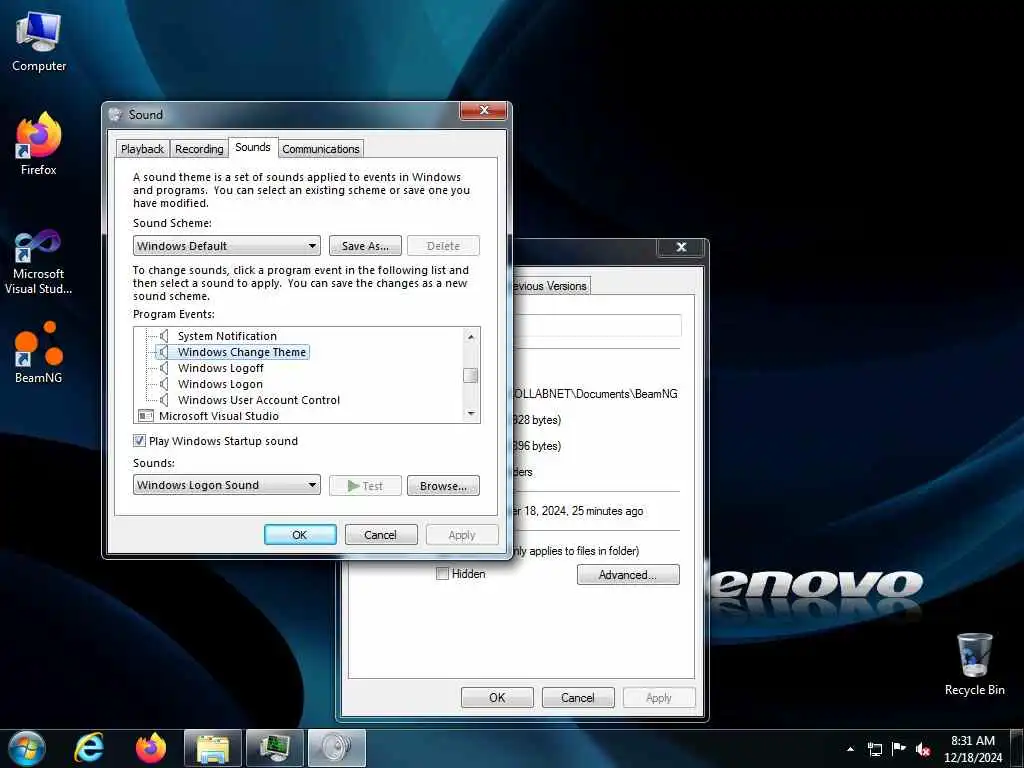
Task: Close the Sound dialog window
Action: [x=484, y=110]
